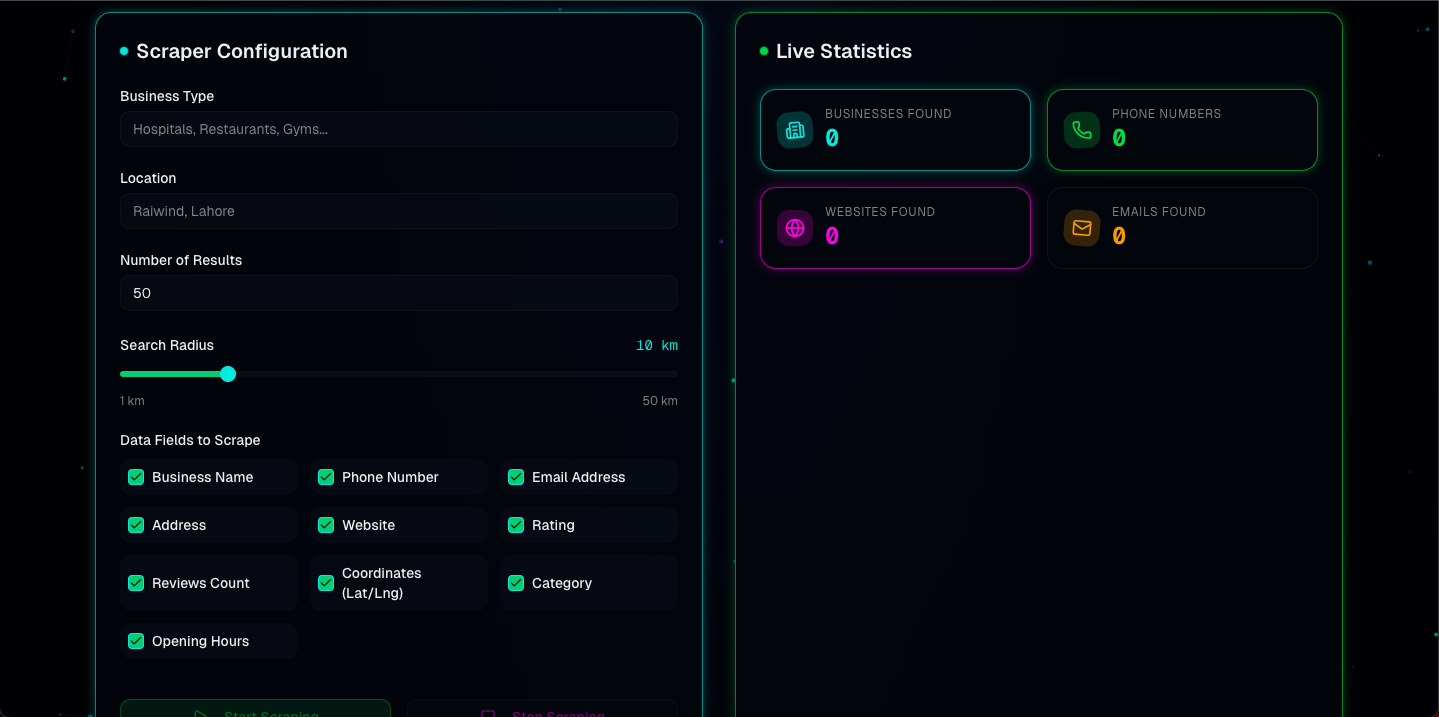1439x717 pixels.
Task: Toggle the Email Address checkbox
Action: [x=516, y=477]
